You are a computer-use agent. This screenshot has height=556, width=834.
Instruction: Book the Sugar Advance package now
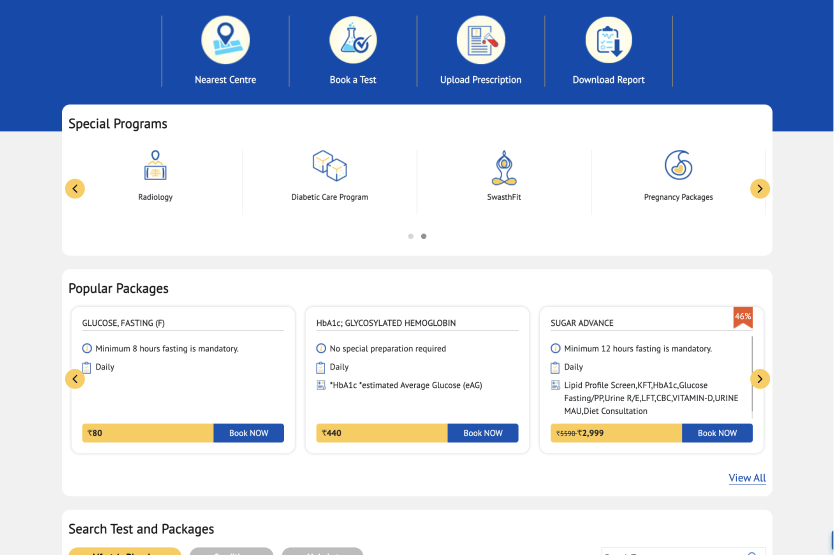pos(717,433)
